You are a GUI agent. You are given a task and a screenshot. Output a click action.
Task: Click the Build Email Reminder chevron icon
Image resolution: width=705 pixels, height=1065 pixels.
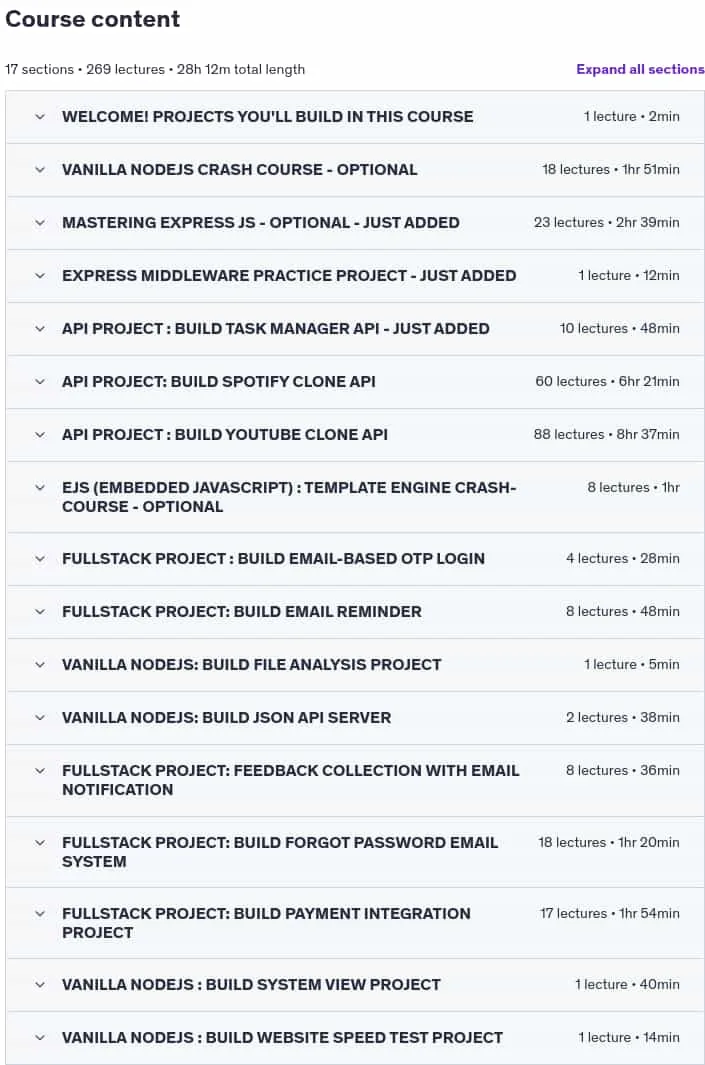click(x=40, y=612)
